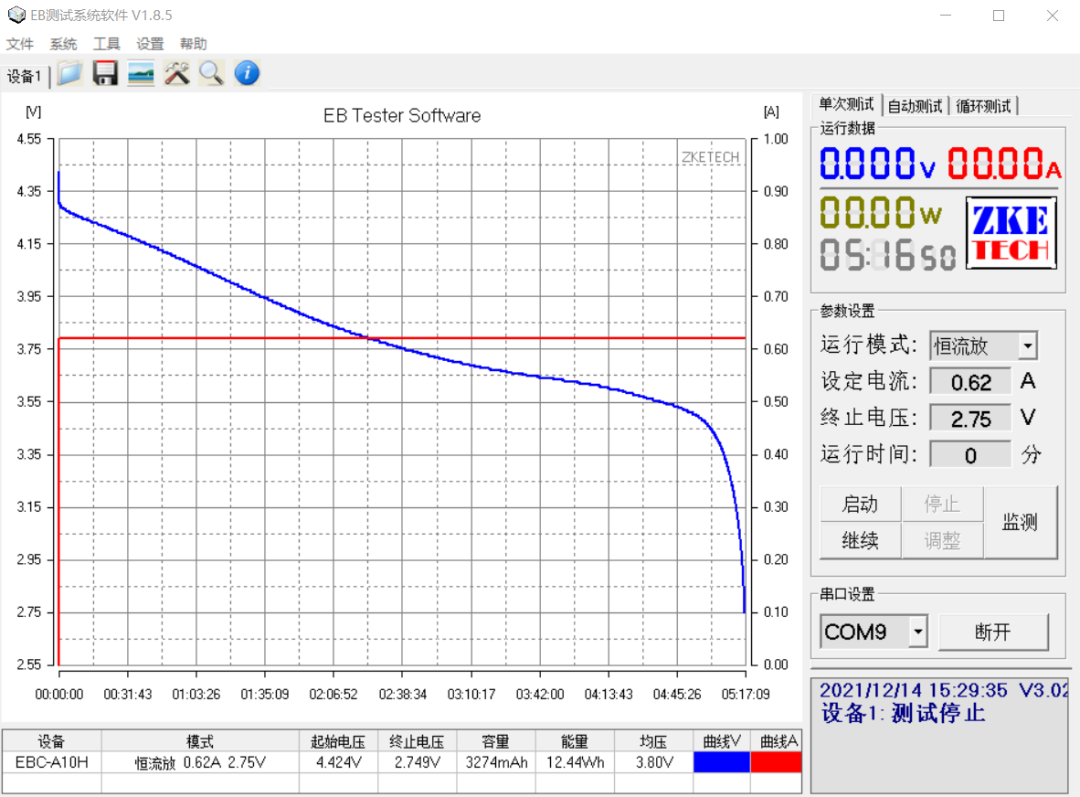Open the 系统 menu
This screenshot has width=1080, height=797.
pos(63,44)
